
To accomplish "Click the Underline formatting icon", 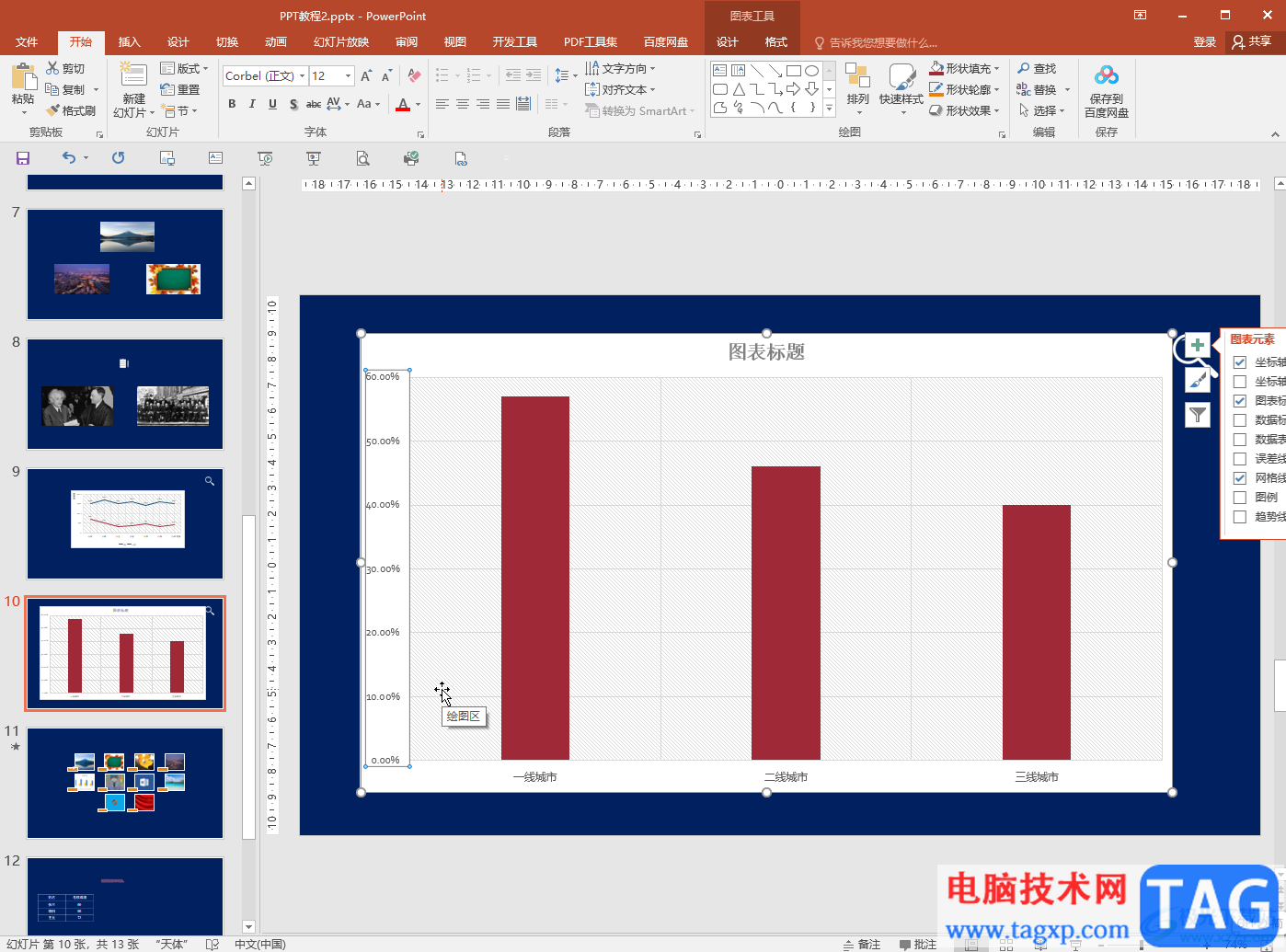I will point(272,104).
